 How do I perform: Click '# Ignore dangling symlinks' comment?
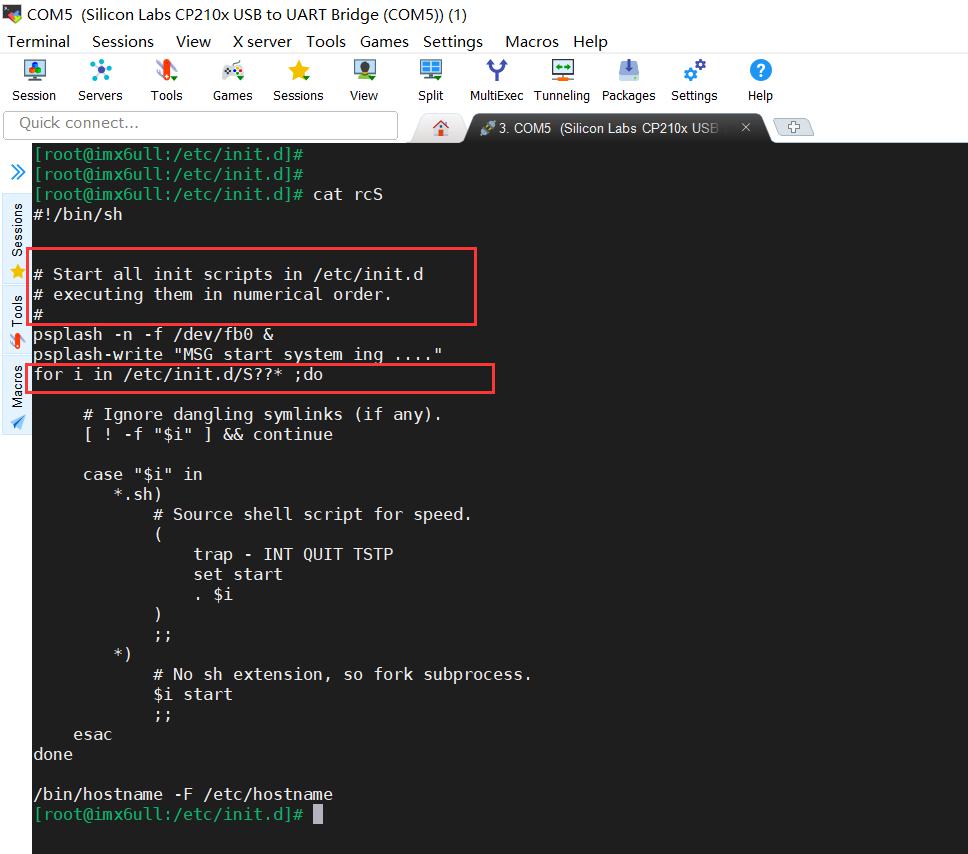tap(262, 414)
